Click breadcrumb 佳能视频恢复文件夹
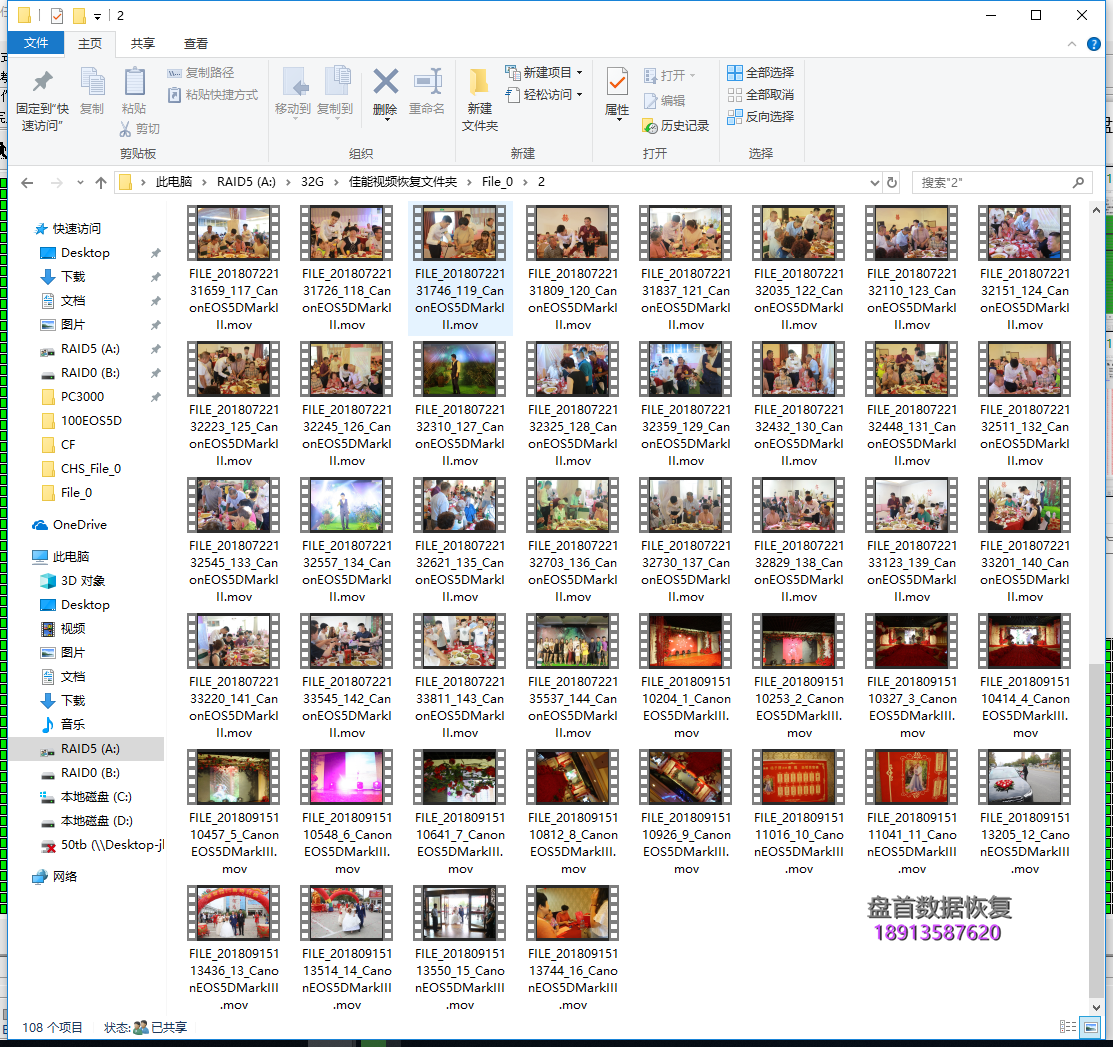The image size is (1113, 1047). [x=402, y=182]
